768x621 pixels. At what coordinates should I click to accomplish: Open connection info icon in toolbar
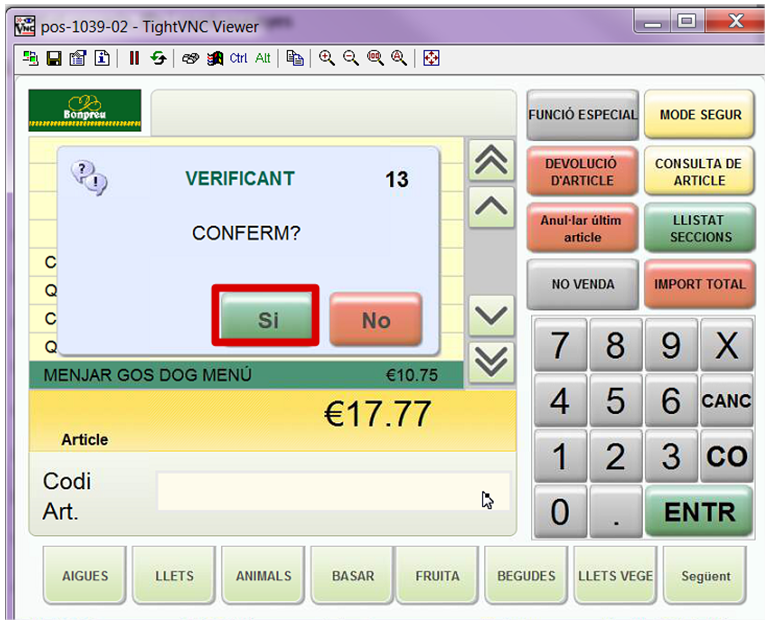[102, 58]
